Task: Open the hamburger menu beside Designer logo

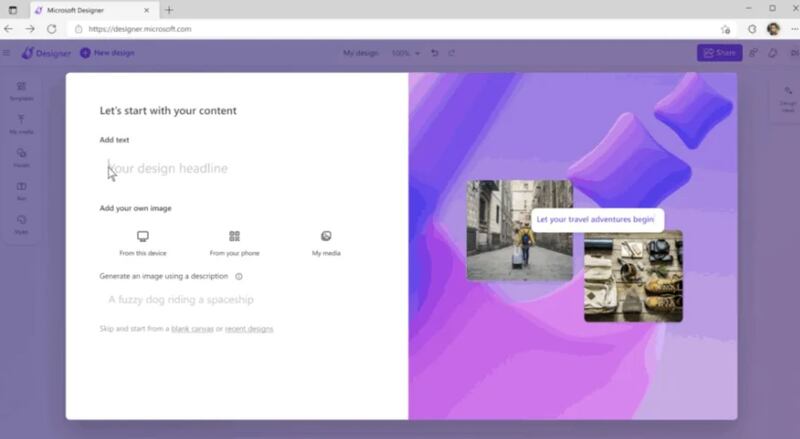Action: tap(7, 53)
